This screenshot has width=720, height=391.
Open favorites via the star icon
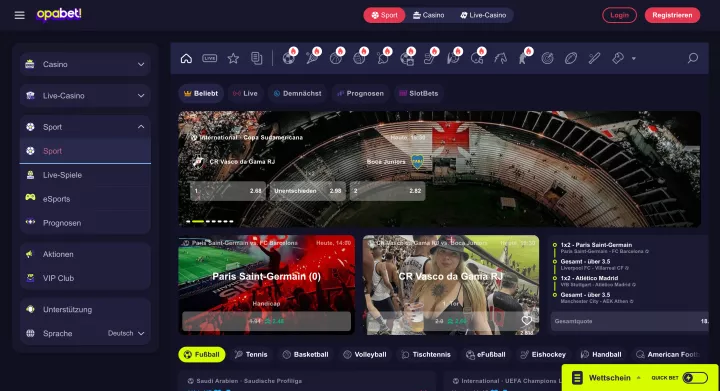(233, 58)
